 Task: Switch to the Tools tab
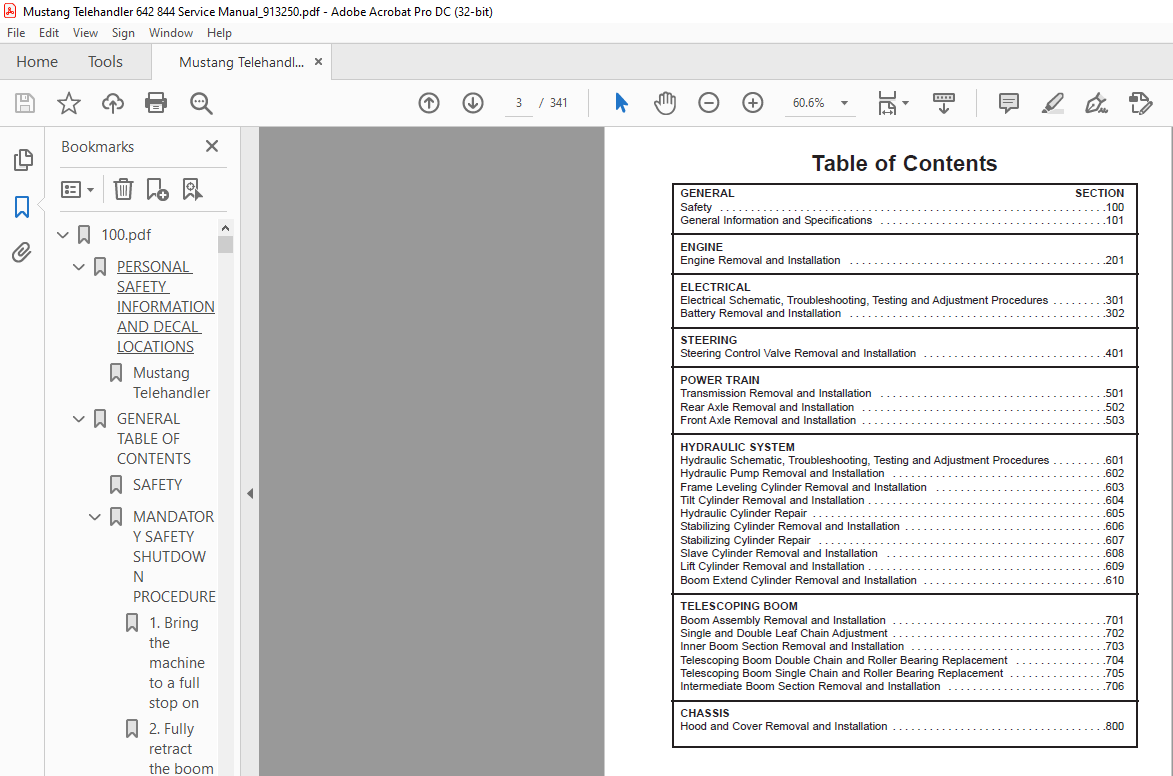coord(105,61)
